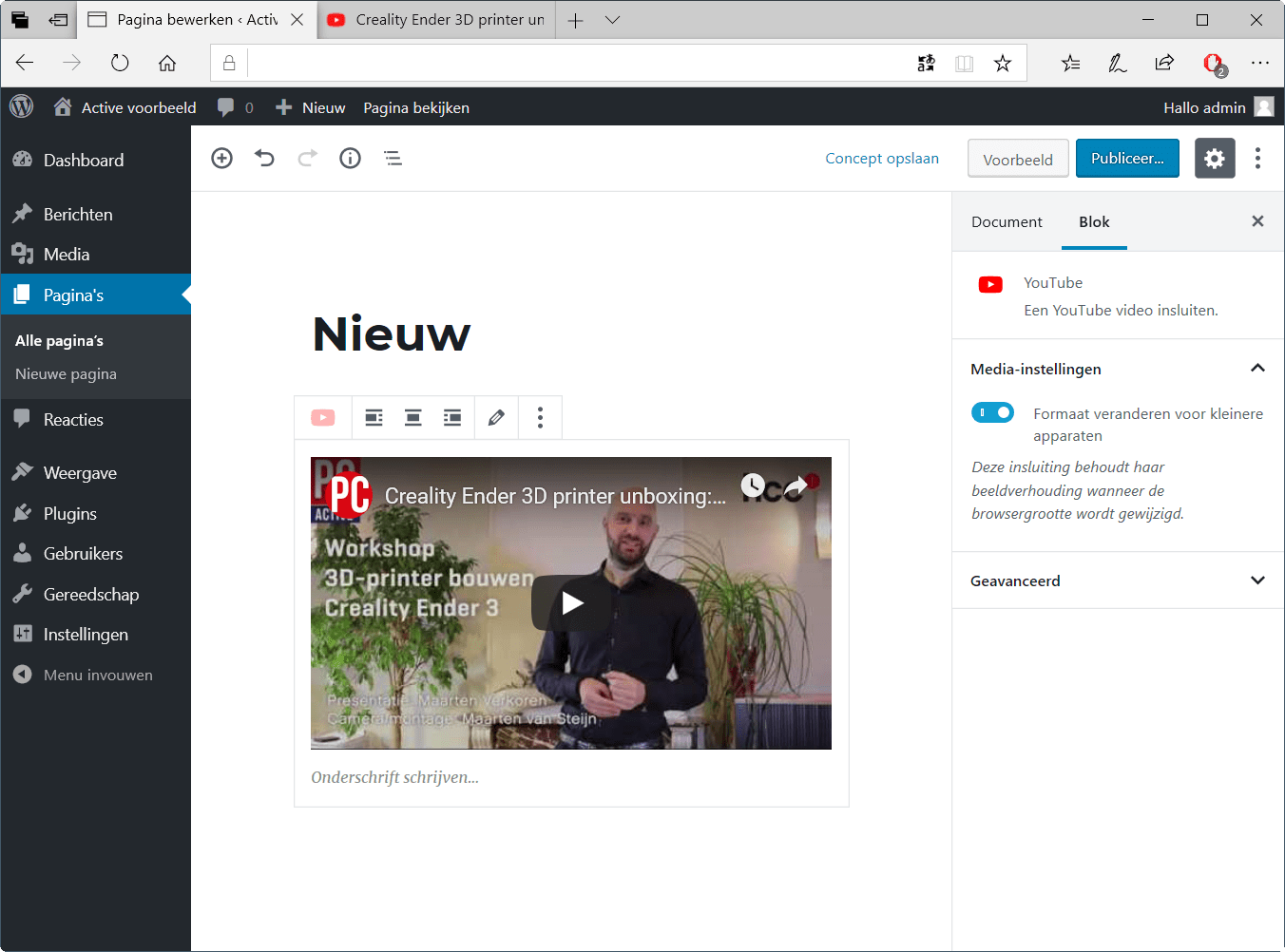The width and height of the screenshot is (1285, 952).
Task: Open the editor more-options menu
Action: 1257,159
